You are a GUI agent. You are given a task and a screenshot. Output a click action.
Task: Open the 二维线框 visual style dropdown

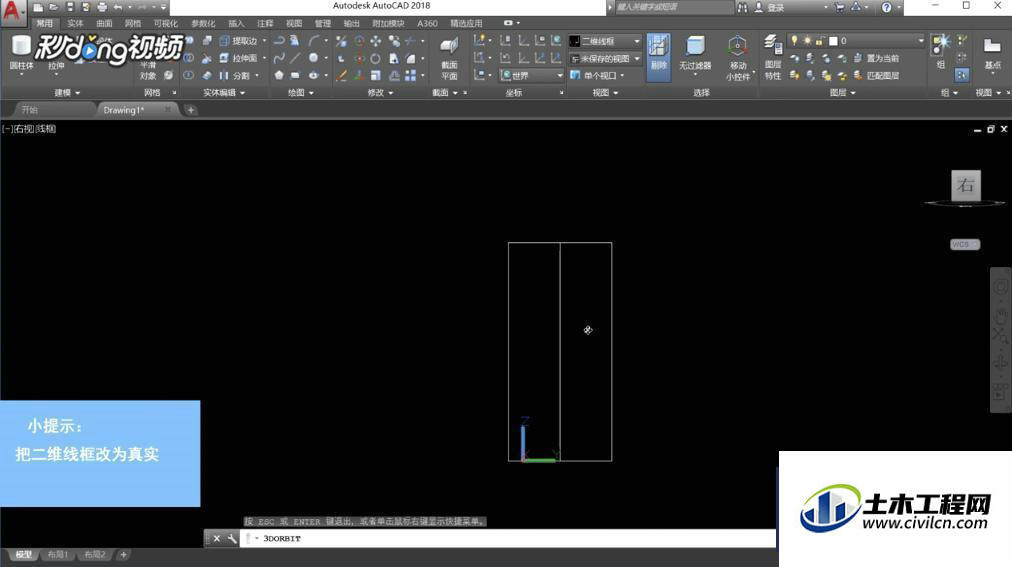[x=605, y=41]
